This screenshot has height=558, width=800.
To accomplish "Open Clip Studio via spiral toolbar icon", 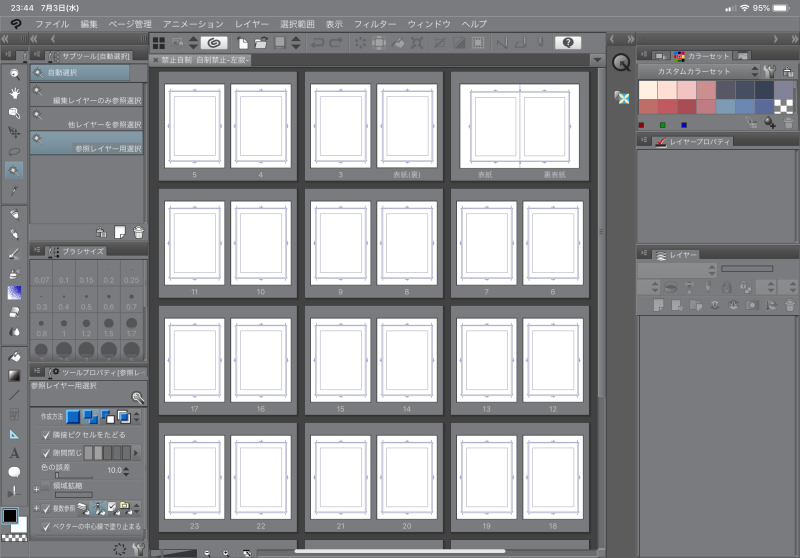I will (x=214, y=43).
